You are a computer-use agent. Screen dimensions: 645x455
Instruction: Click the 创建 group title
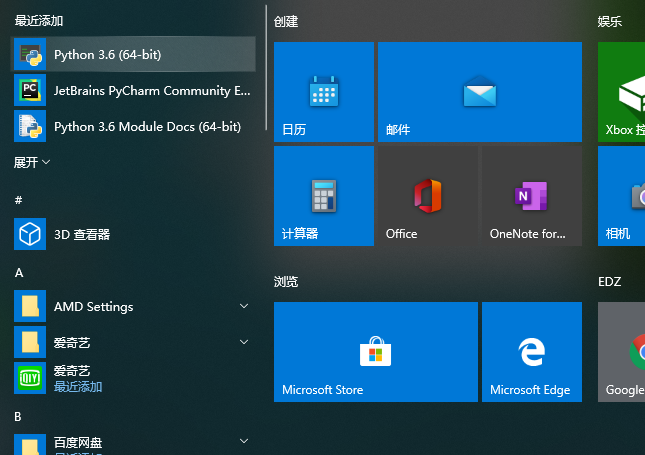286,21
